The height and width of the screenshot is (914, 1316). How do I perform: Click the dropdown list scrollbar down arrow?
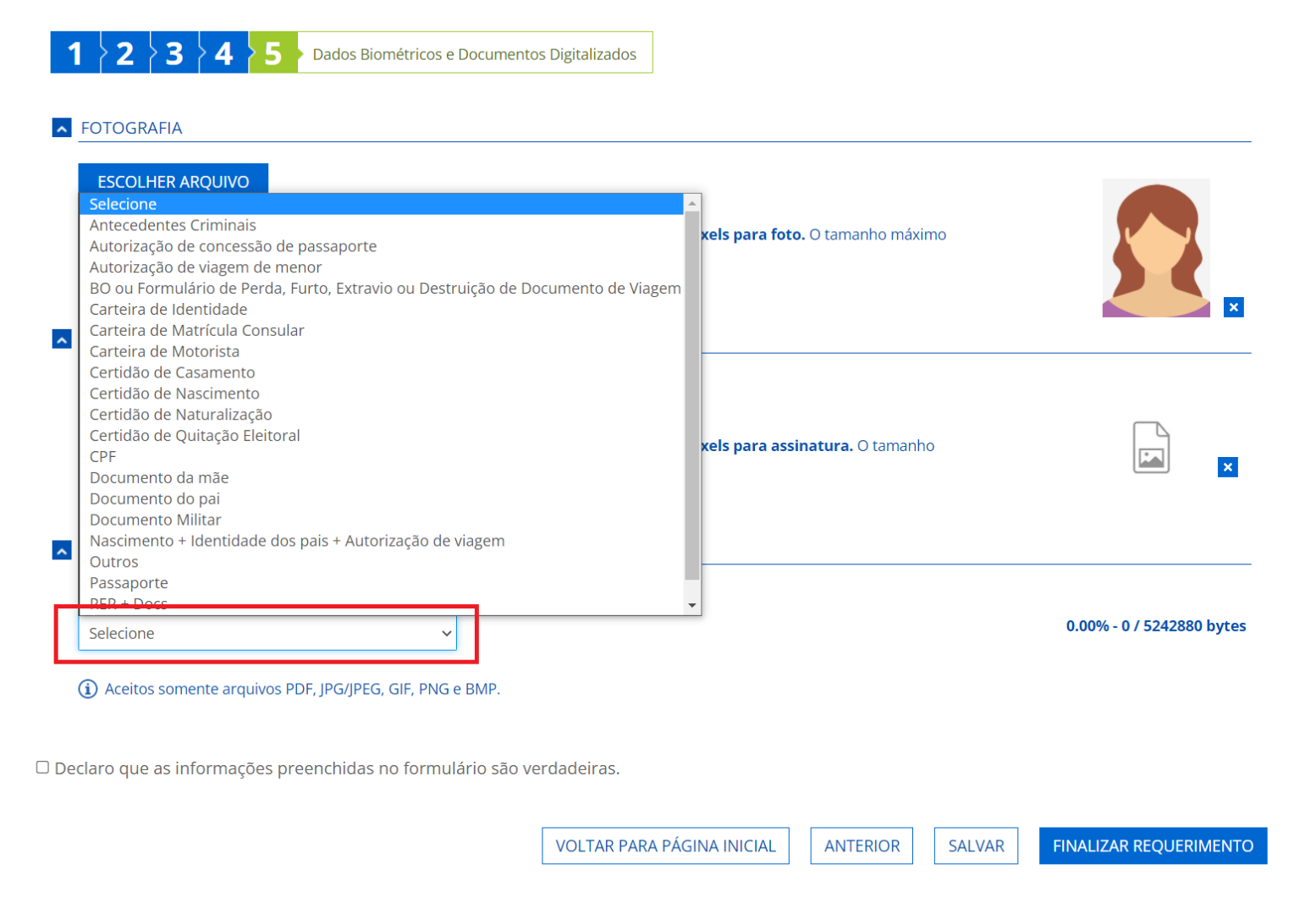click(692, 605)
